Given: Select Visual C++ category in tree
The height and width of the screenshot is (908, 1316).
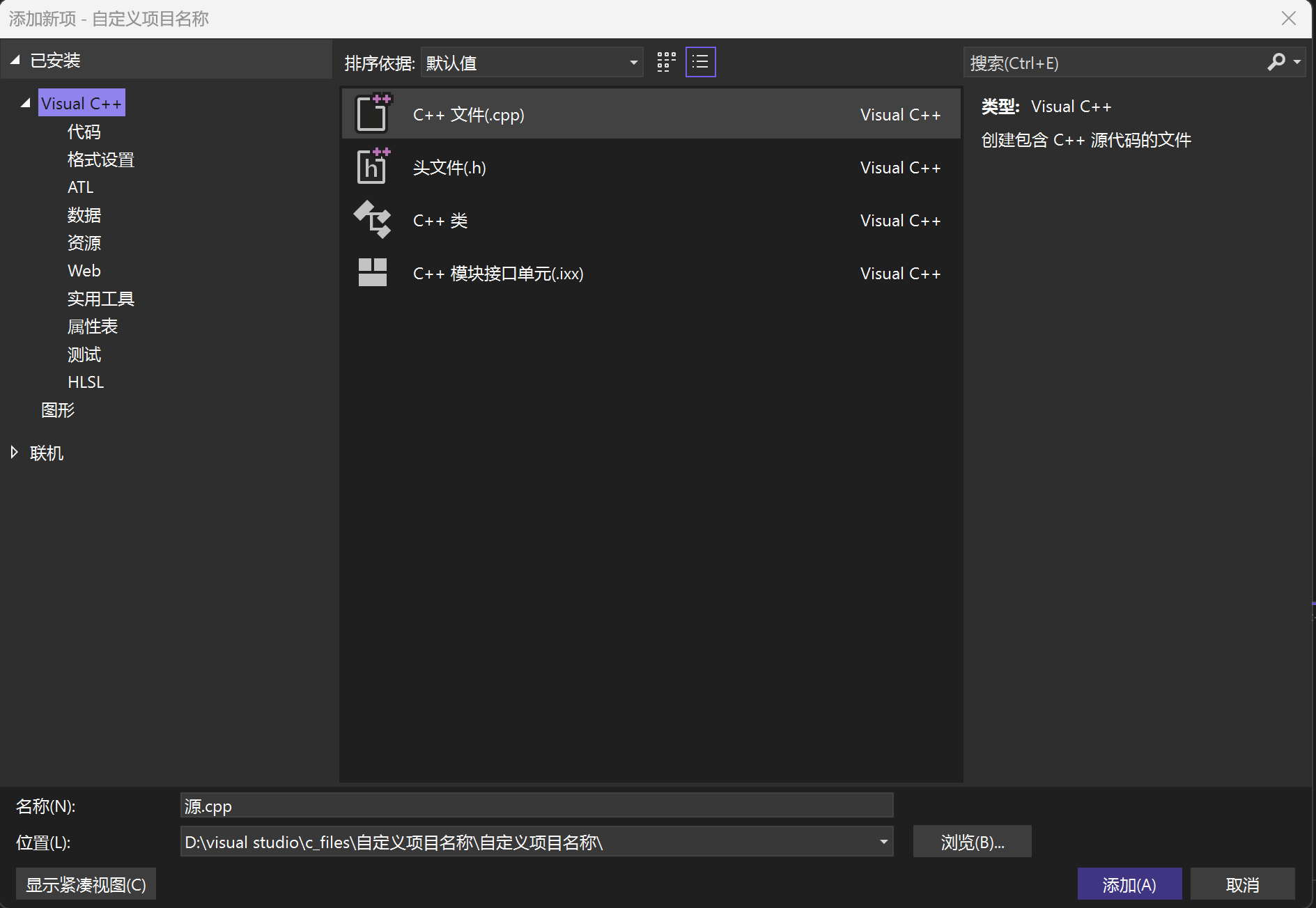Looking at the screenshot, I should point(82,103).
